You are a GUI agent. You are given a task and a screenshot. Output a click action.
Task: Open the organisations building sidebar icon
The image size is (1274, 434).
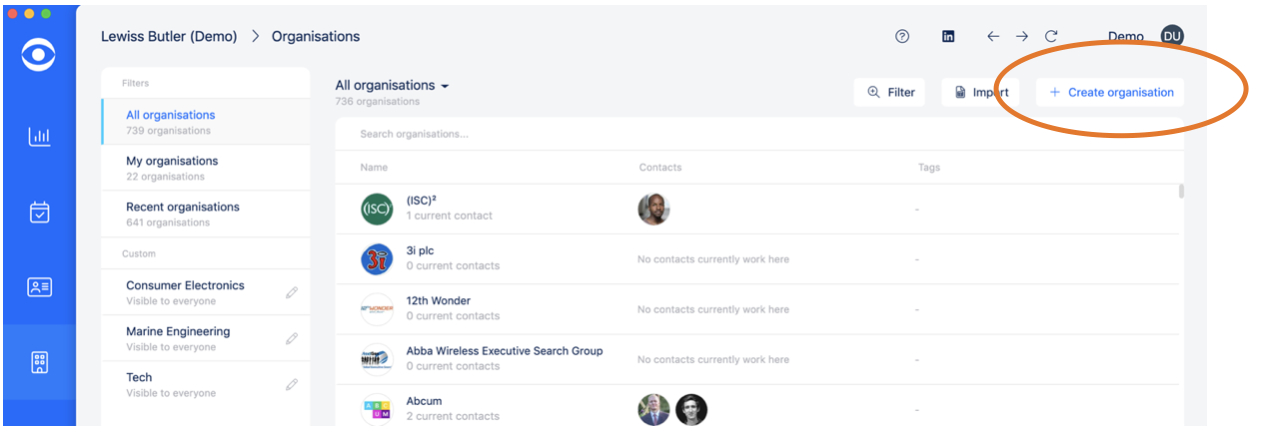point(39,363)
